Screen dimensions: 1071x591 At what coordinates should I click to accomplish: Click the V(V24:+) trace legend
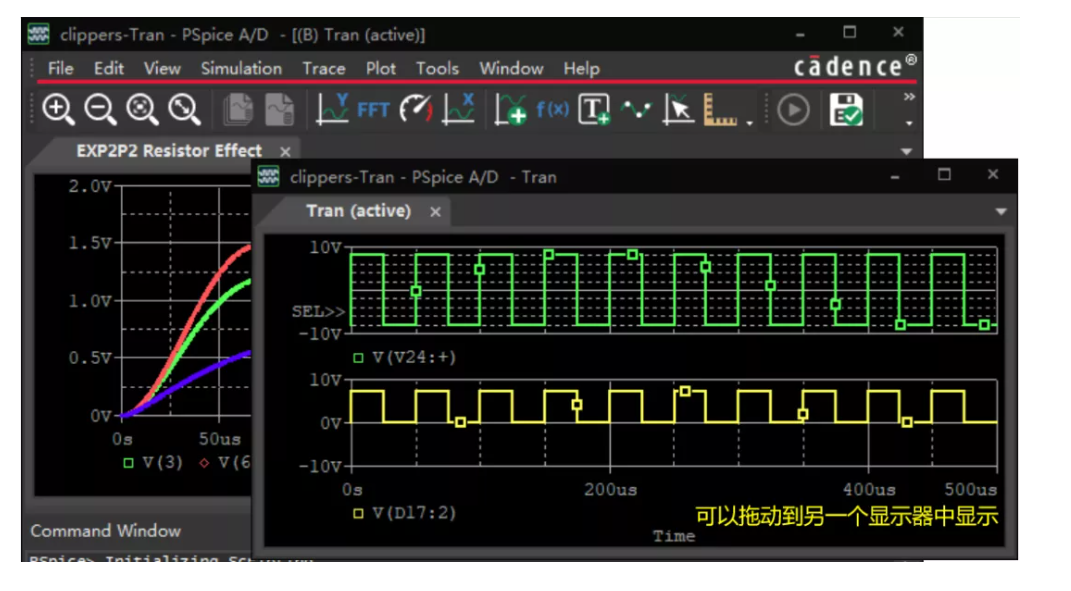click(x=413, y=357)
